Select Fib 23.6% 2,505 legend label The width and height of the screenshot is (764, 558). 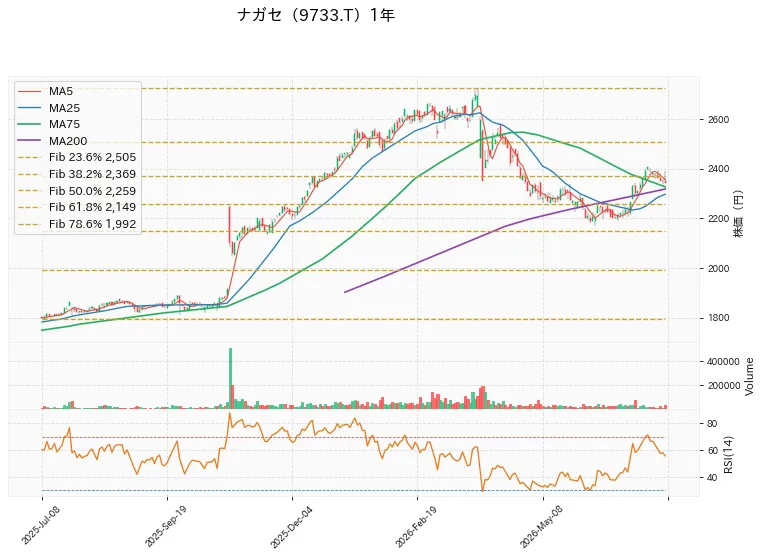coord(93,157)
